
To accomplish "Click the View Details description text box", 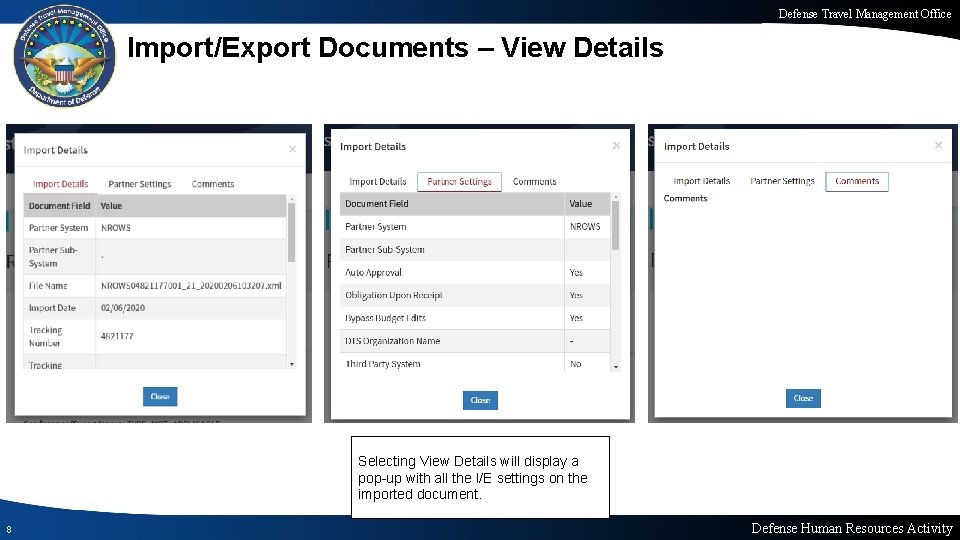I will pyautogui.click(x=480, y=477).
